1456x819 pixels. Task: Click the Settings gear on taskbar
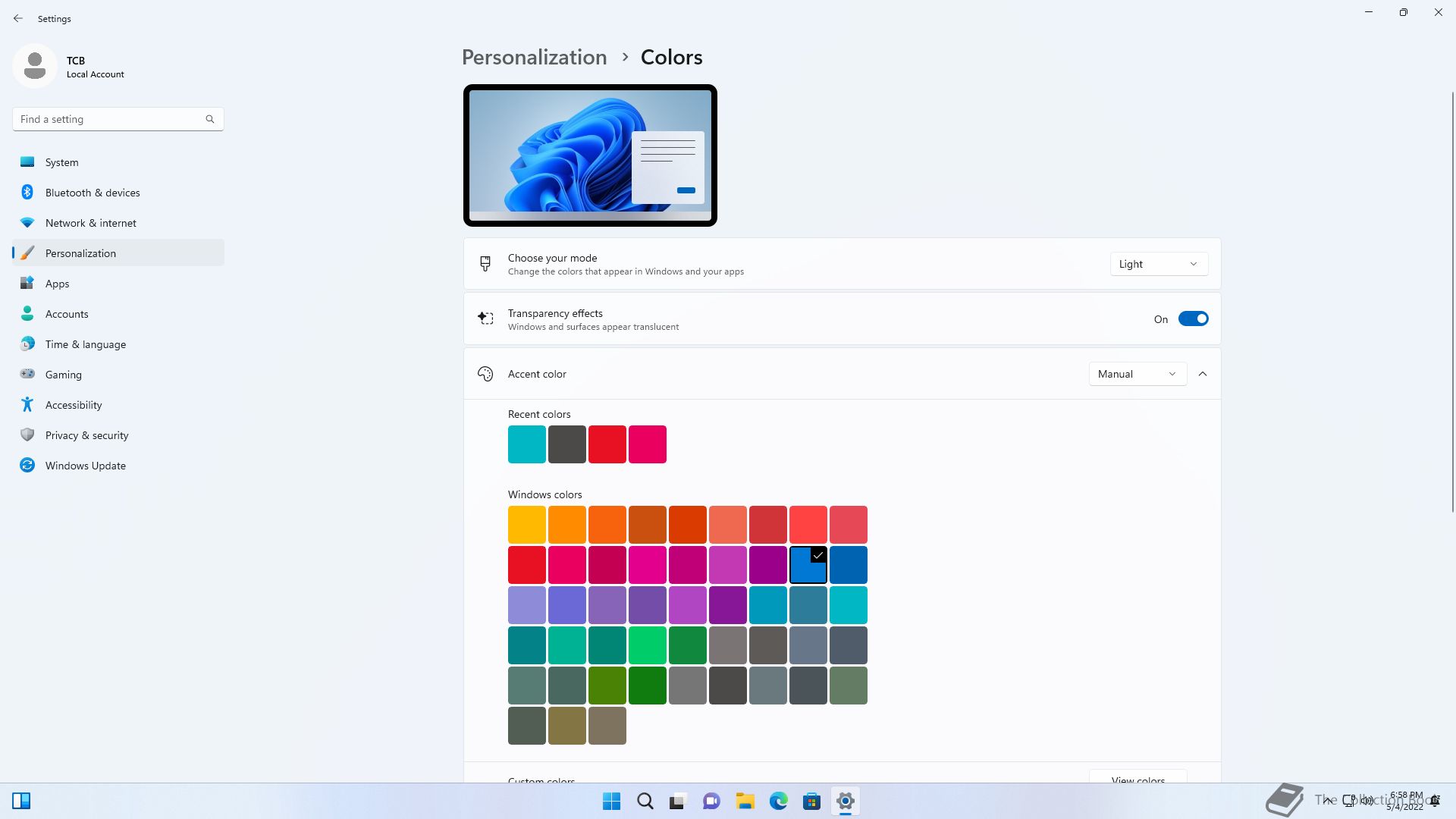click(x=845, y=801)
